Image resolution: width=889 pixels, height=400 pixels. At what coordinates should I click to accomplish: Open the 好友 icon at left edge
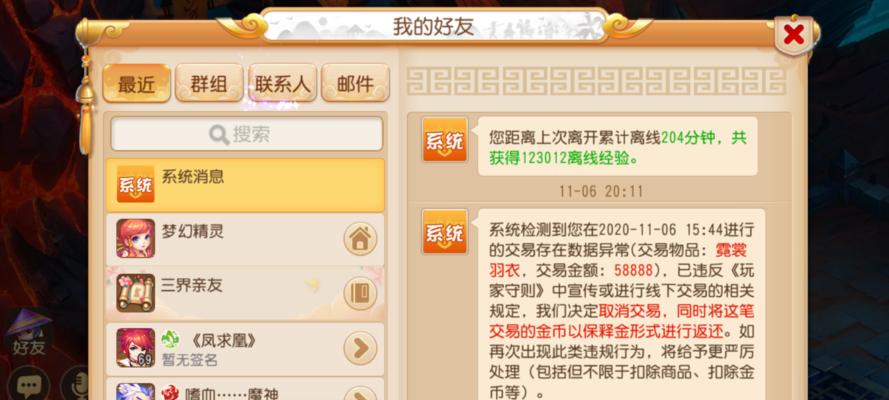pyautogui.click(x=29, y=333)
